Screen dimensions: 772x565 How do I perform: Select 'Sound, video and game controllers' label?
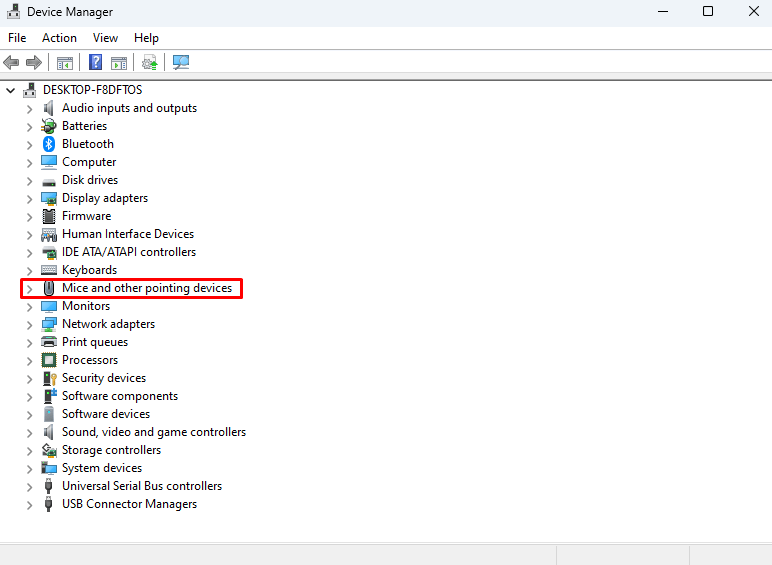click(154, 432)
